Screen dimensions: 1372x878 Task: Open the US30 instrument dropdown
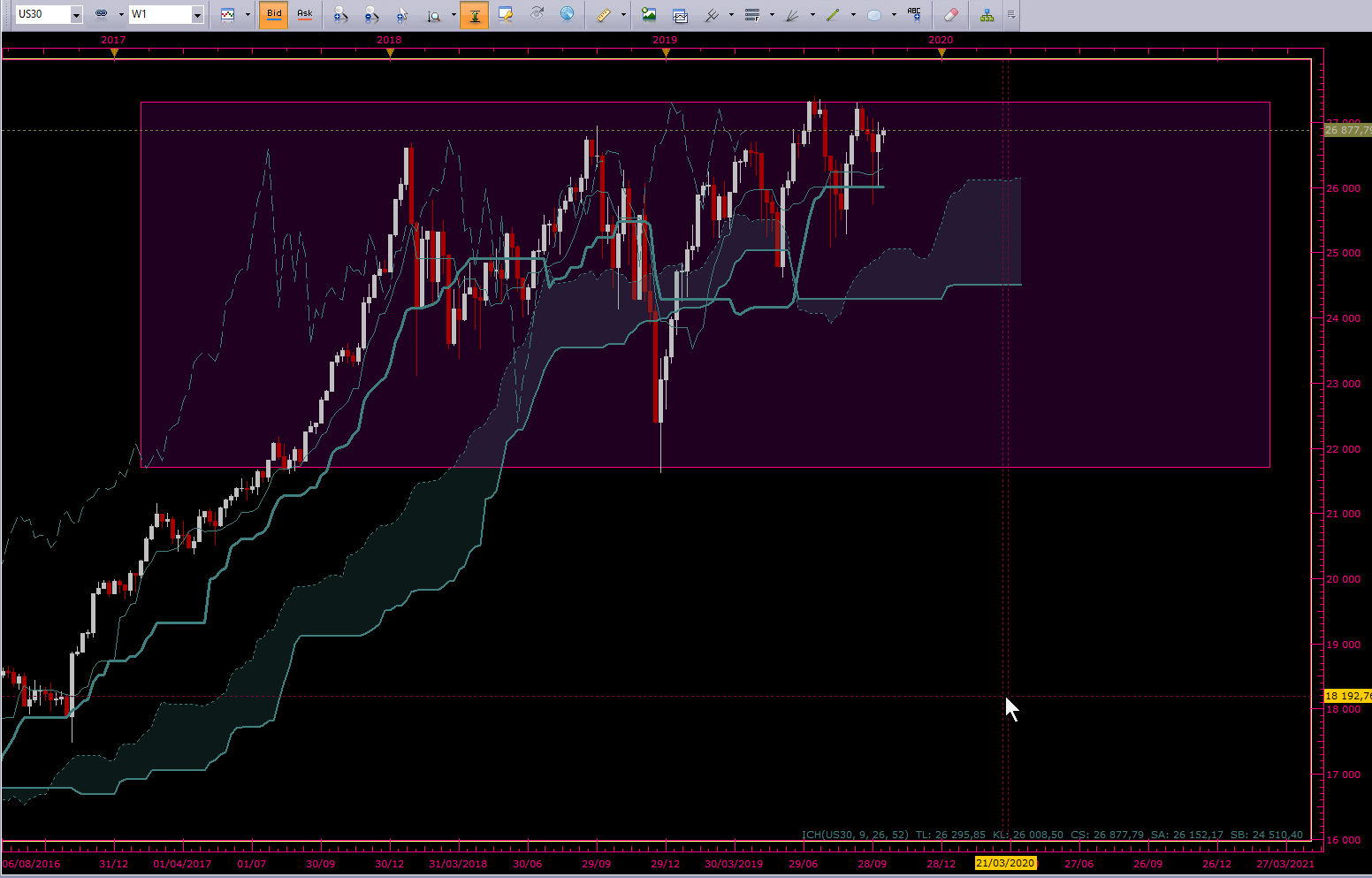coord(76,15)
